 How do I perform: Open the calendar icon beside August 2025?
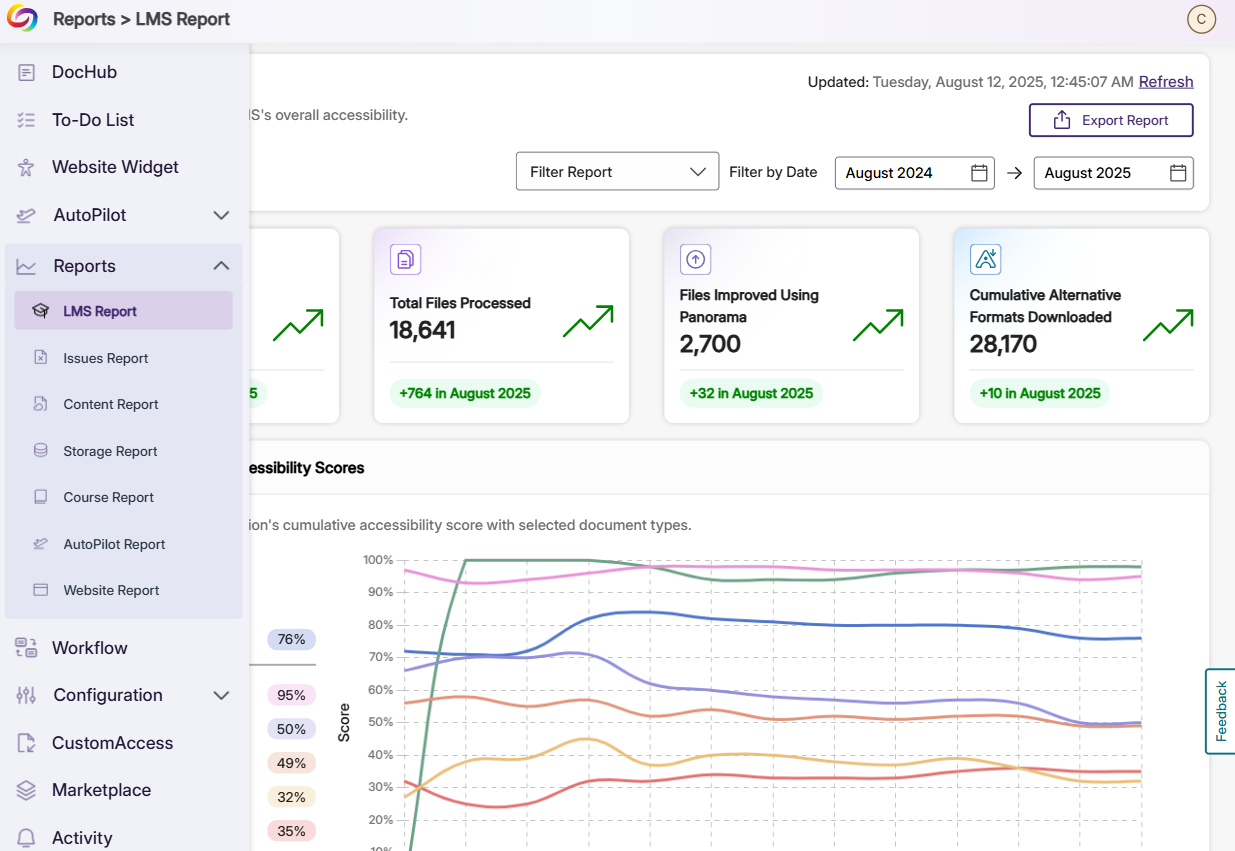point(1179,172)
